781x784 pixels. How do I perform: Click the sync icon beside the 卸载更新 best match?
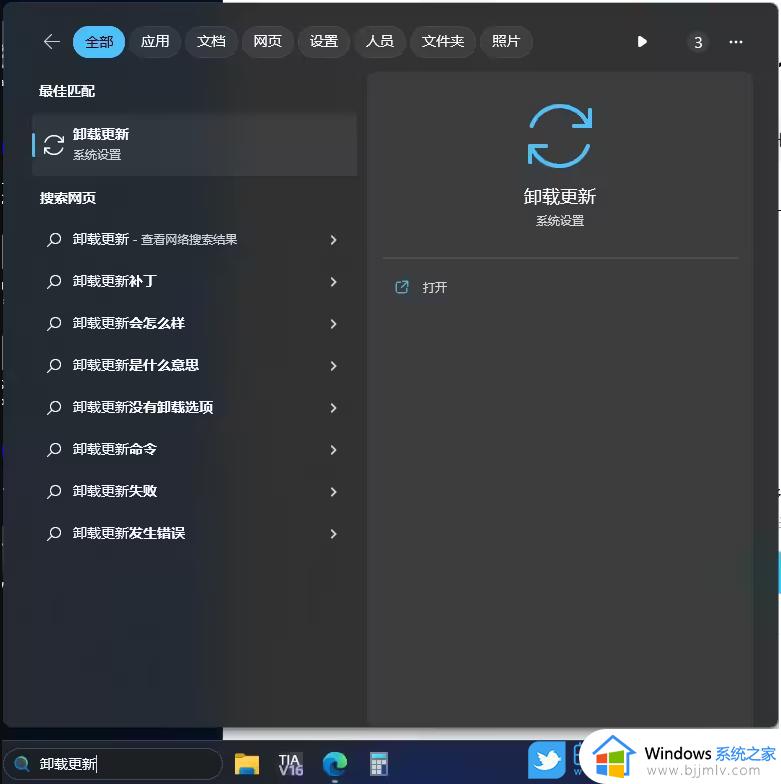54,145
